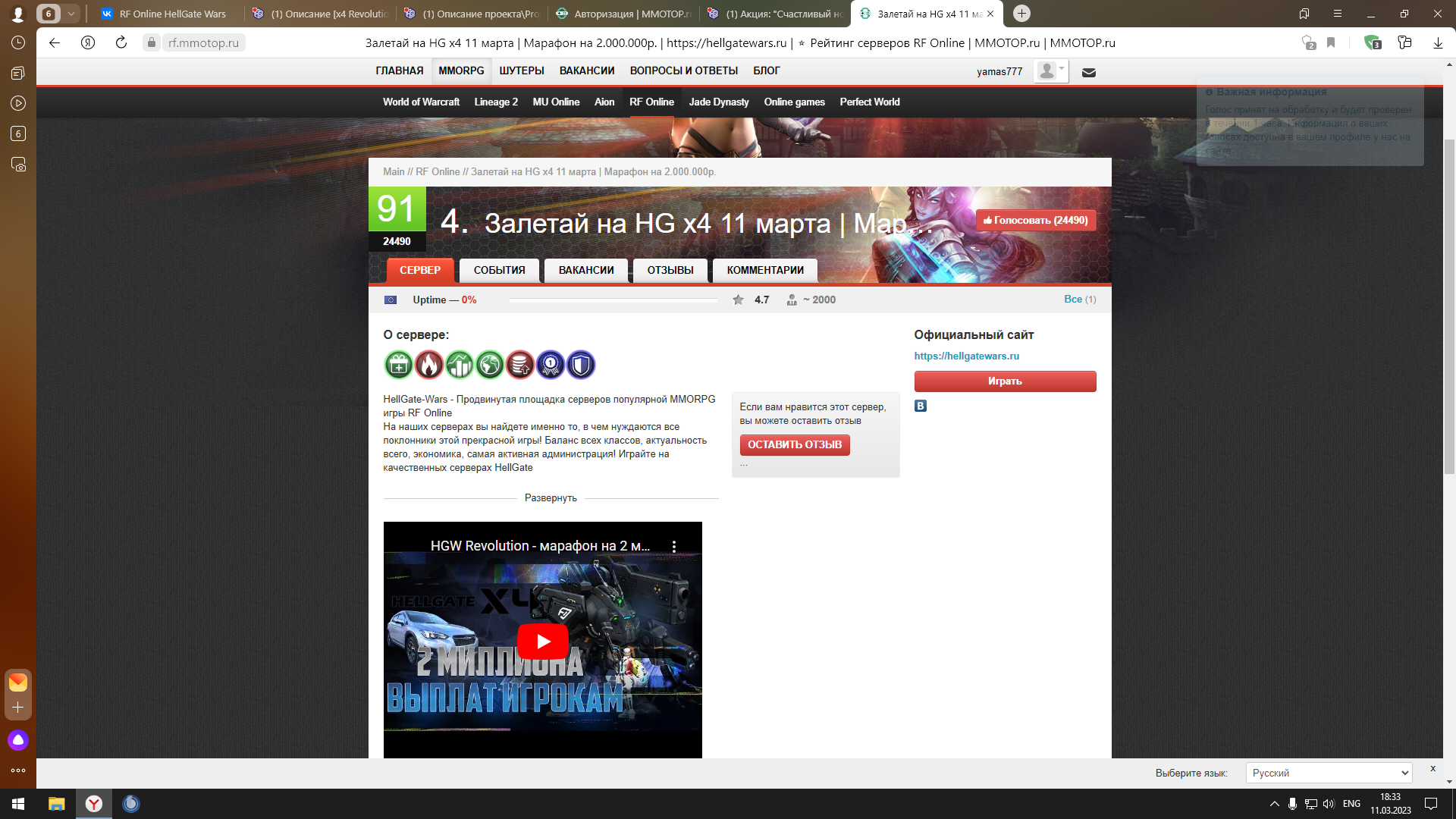
Task: Click the ОСТАВИТЬ ОТЗЫВ button
Action: (795, 444)
